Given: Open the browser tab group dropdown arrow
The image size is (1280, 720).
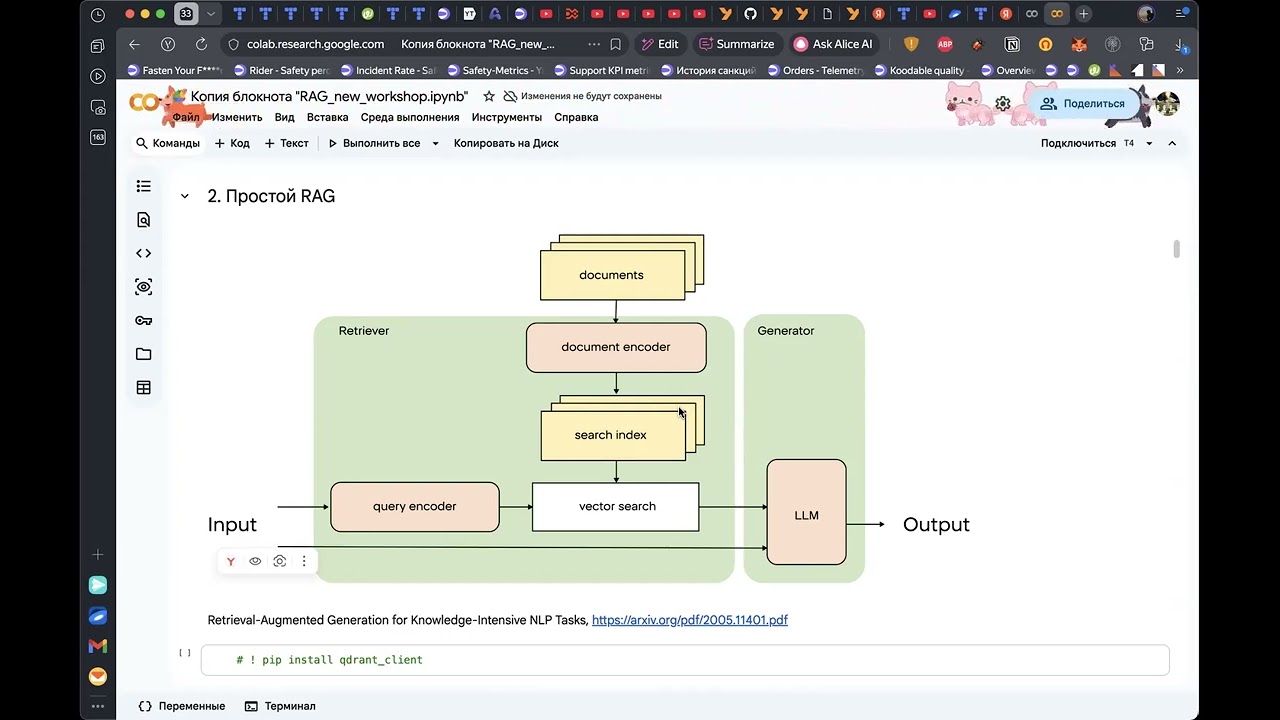Looking at the screenshot, I should tap(211, 14).
